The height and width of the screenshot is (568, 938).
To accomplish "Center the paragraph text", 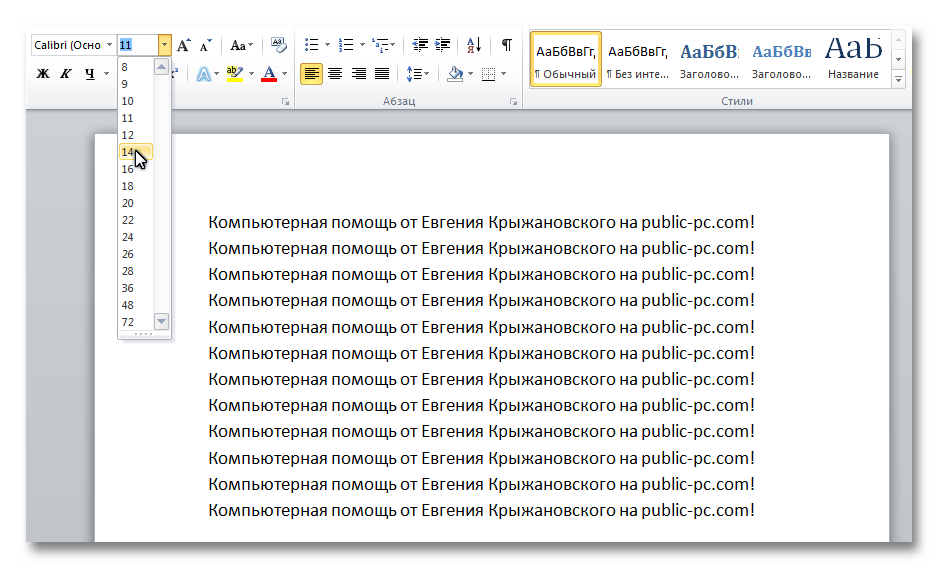I will (x=335, y=74).
